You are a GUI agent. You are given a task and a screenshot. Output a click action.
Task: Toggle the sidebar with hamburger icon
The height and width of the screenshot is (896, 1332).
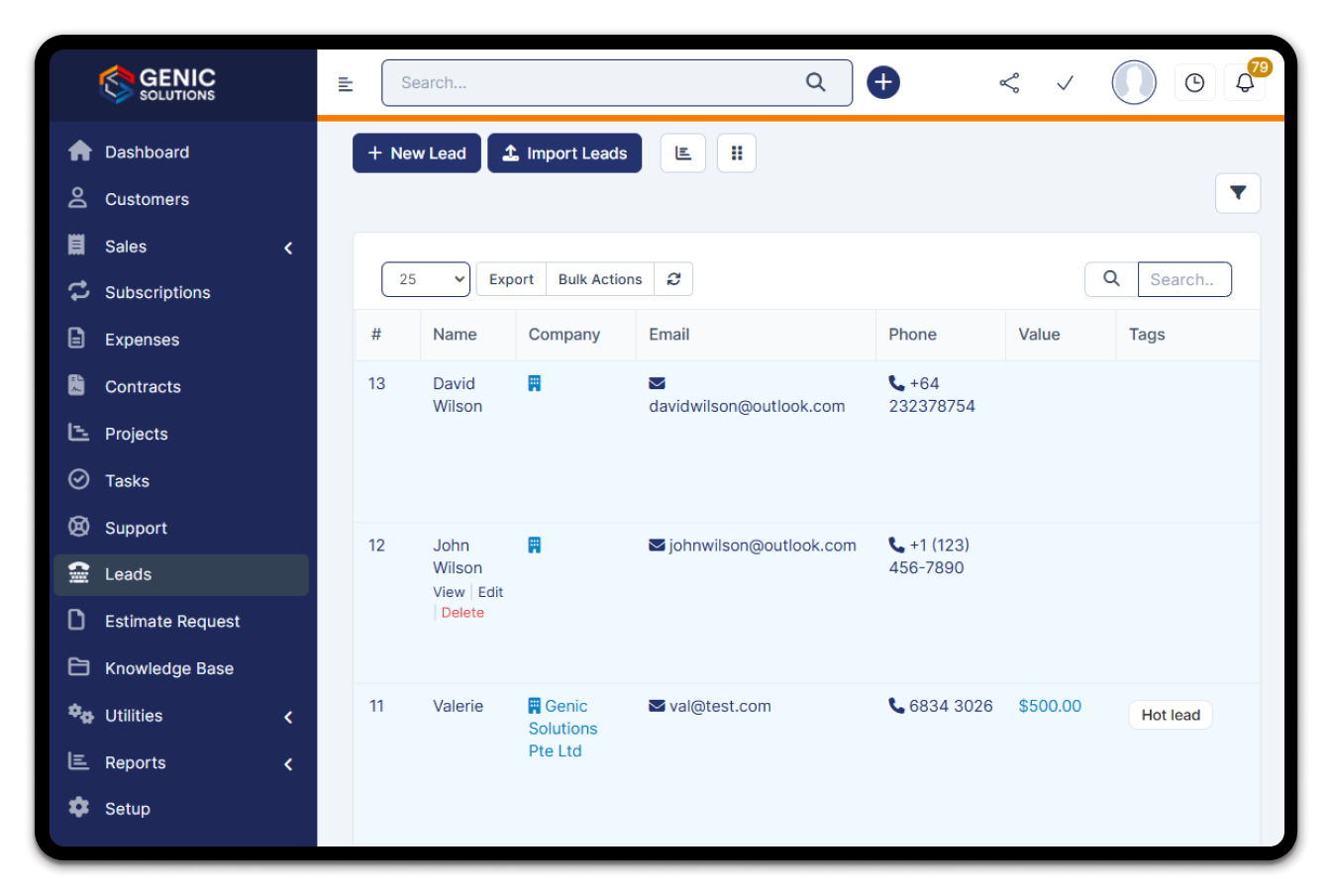pos(346,84)
